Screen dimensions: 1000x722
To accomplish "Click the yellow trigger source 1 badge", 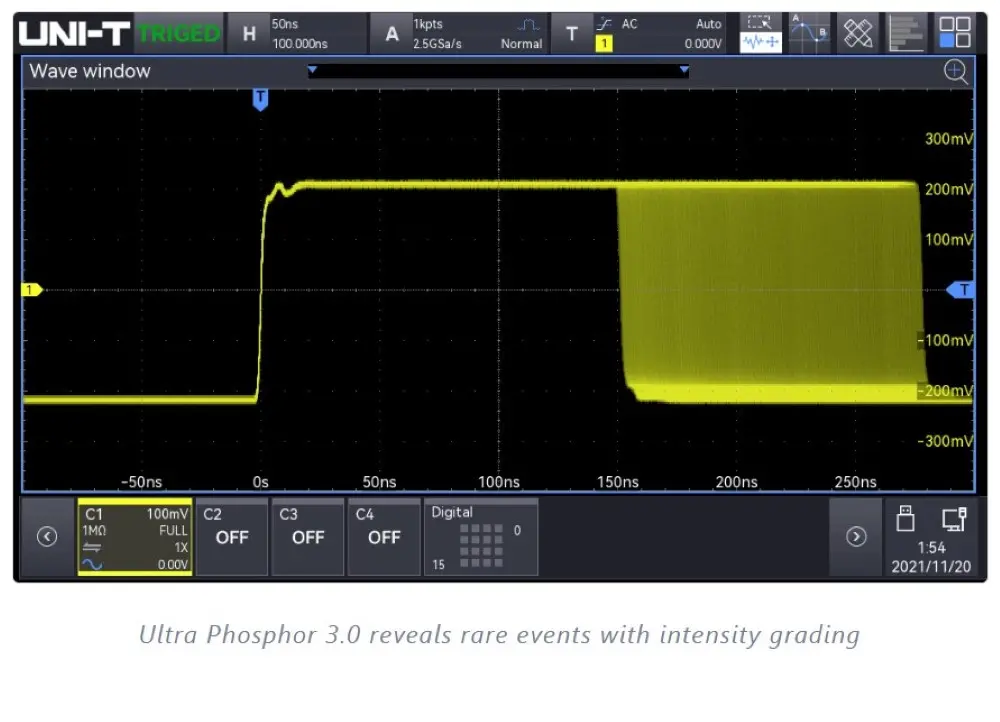I will 604,43.
